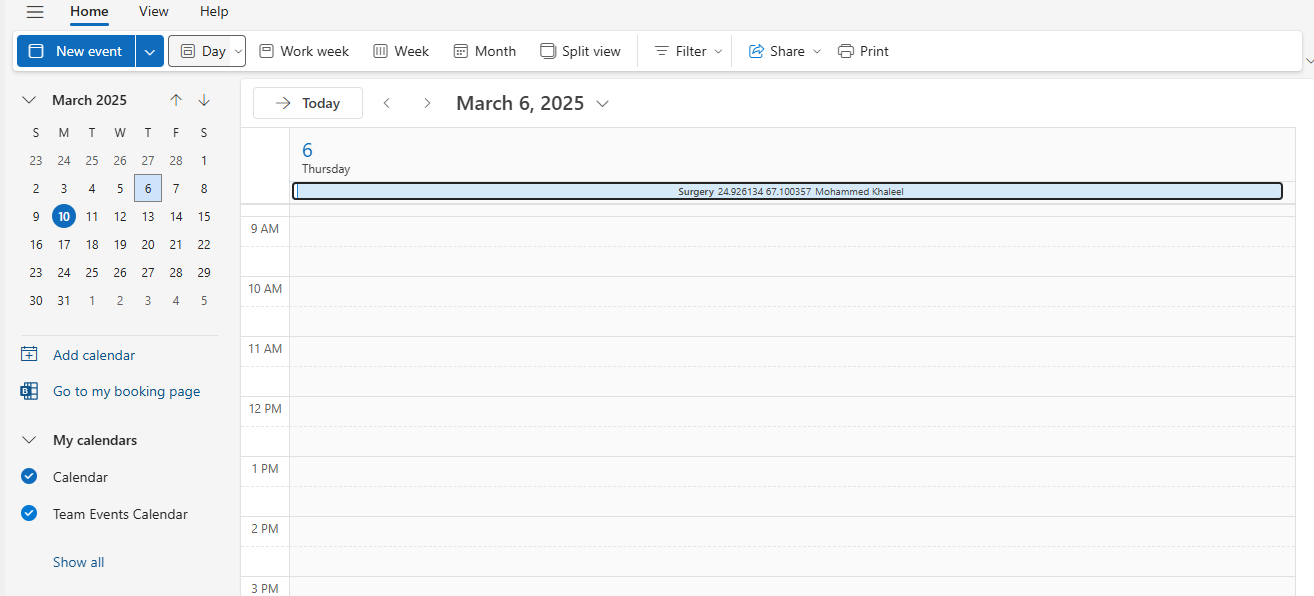This screenshot has width=1314, height=596.
Task: Select March 10 in mini calendar
Action: (64, 216)
